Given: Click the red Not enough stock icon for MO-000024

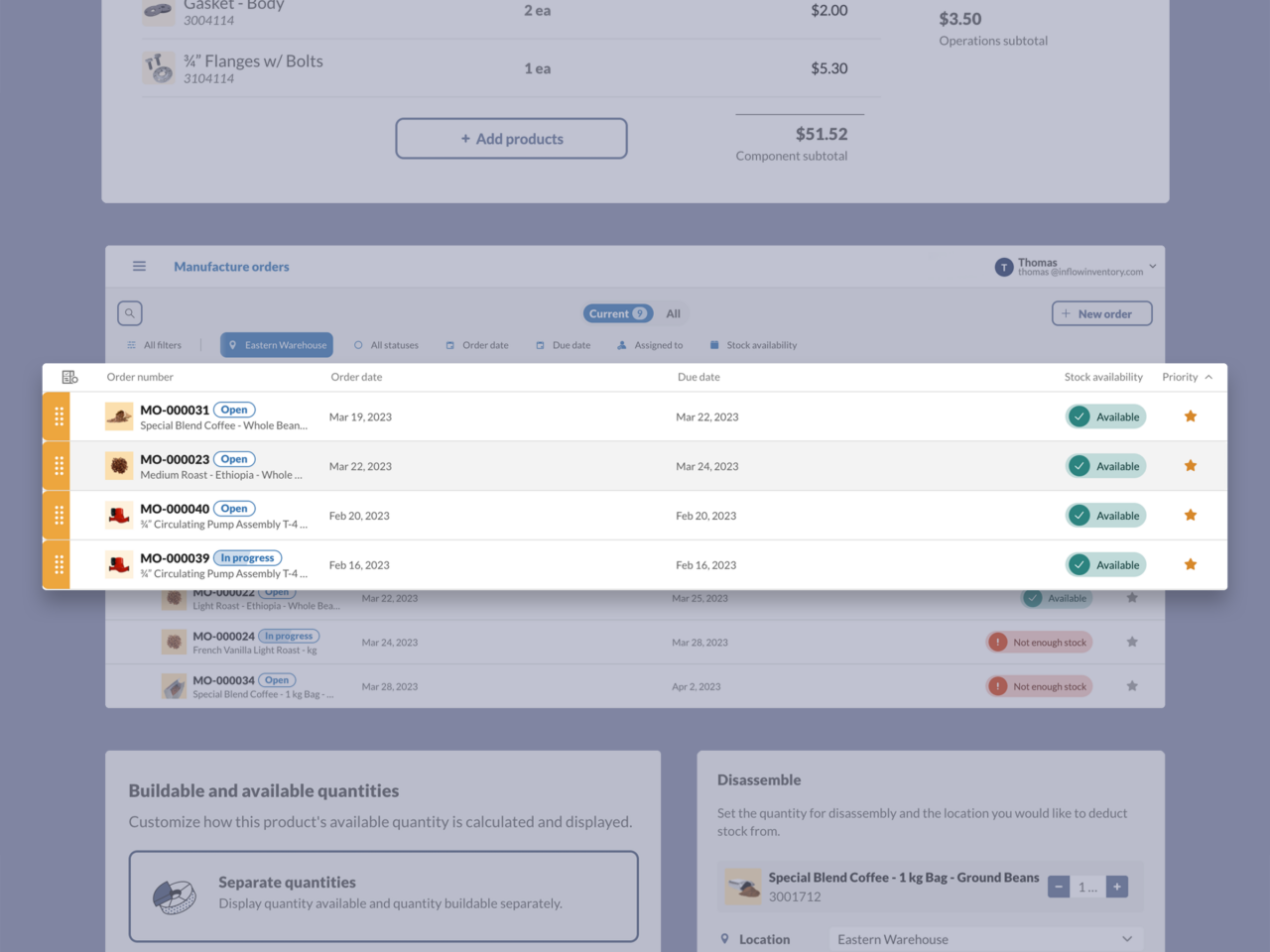Looking at the screenshot, I should [997, 642].
